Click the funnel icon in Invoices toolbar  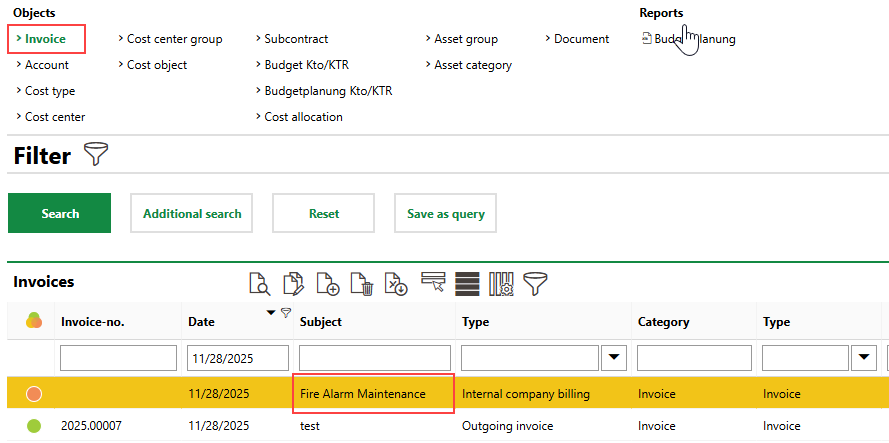(535, 283)
